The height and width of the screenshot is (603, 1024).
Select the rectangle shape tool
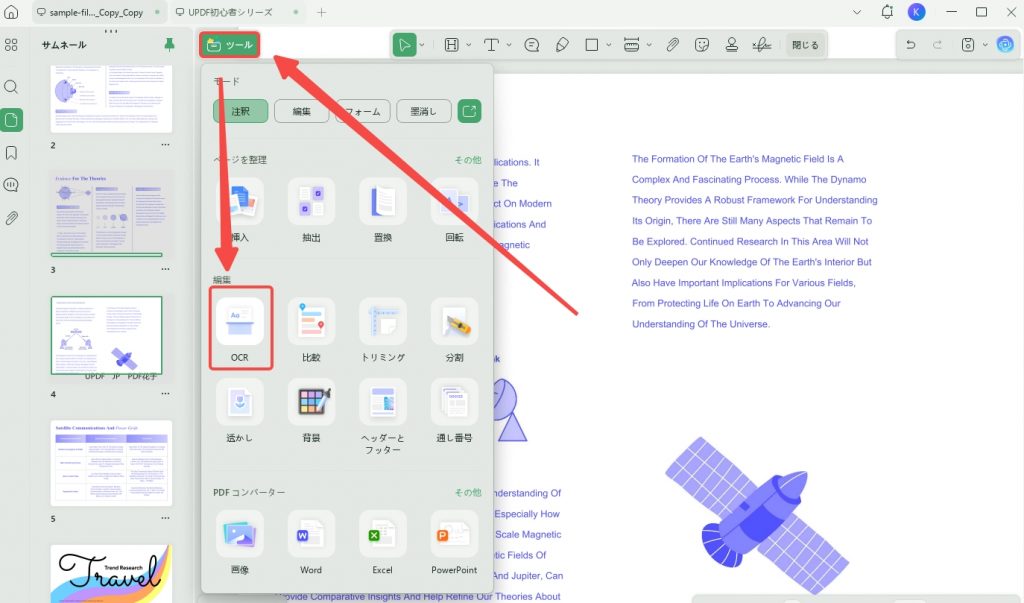click(592, 45)
